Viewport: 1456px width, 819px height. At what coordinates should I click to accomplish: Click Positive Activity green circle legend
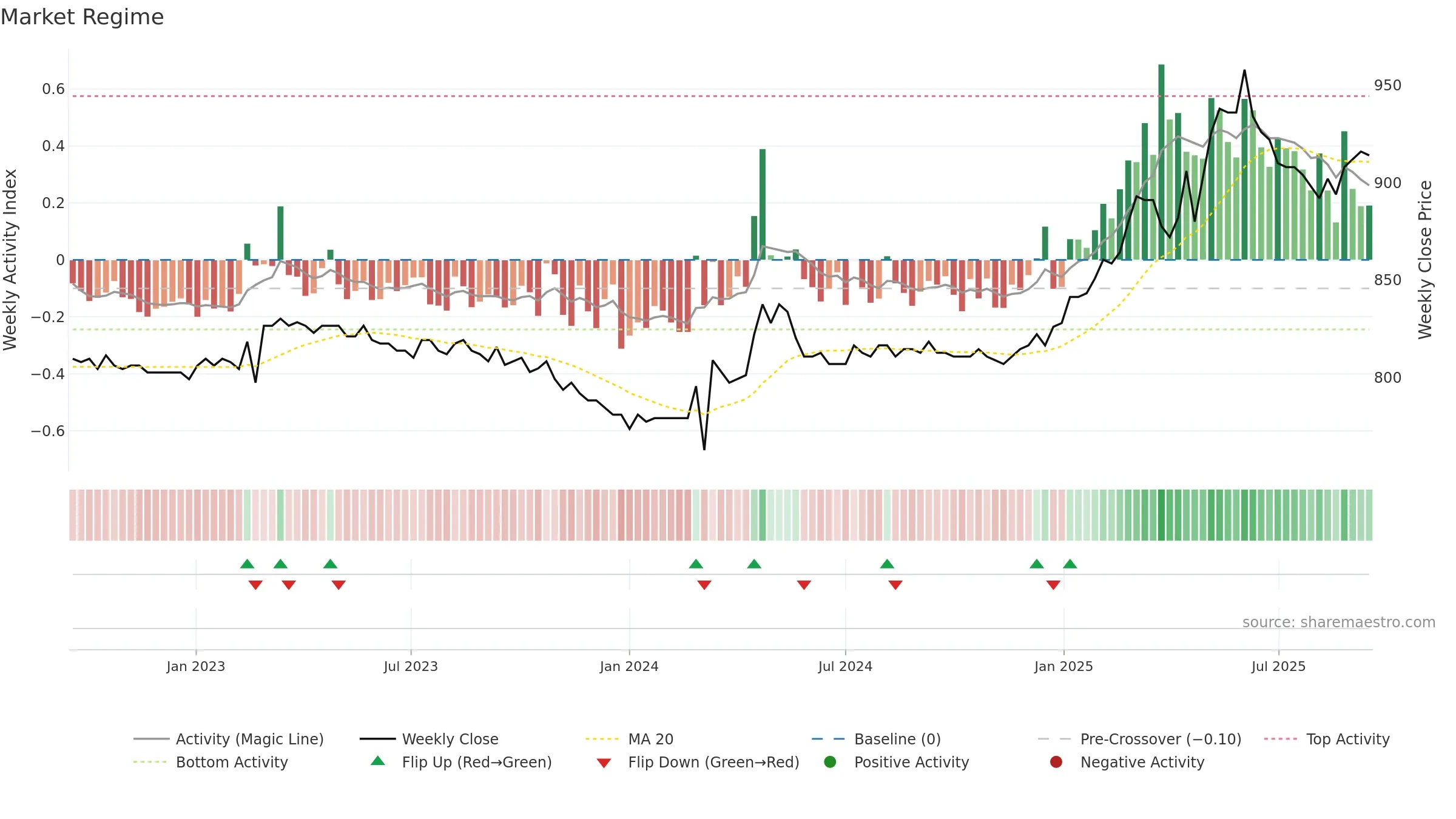pyautogui.click(x=830, y=762)
